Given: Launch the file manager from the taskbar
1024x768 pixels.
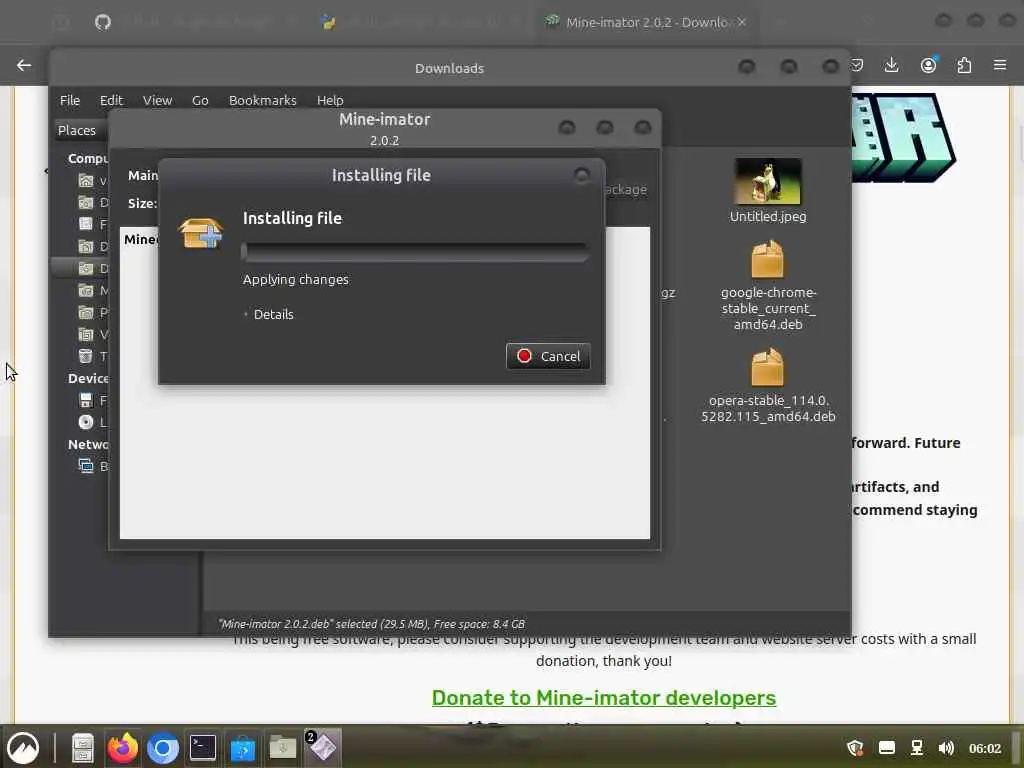Looking at the screenshot, I should click(x=83, y=748).
